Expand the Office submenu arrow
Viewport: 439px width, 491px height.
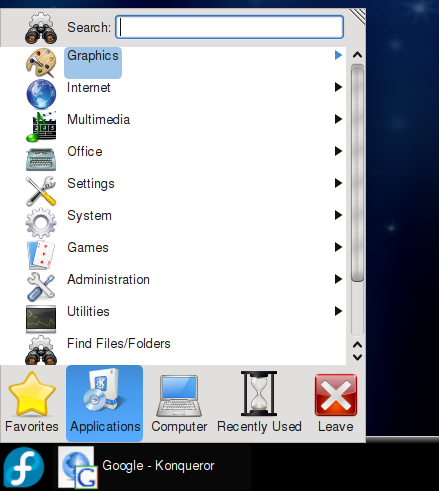pos(338,151)
